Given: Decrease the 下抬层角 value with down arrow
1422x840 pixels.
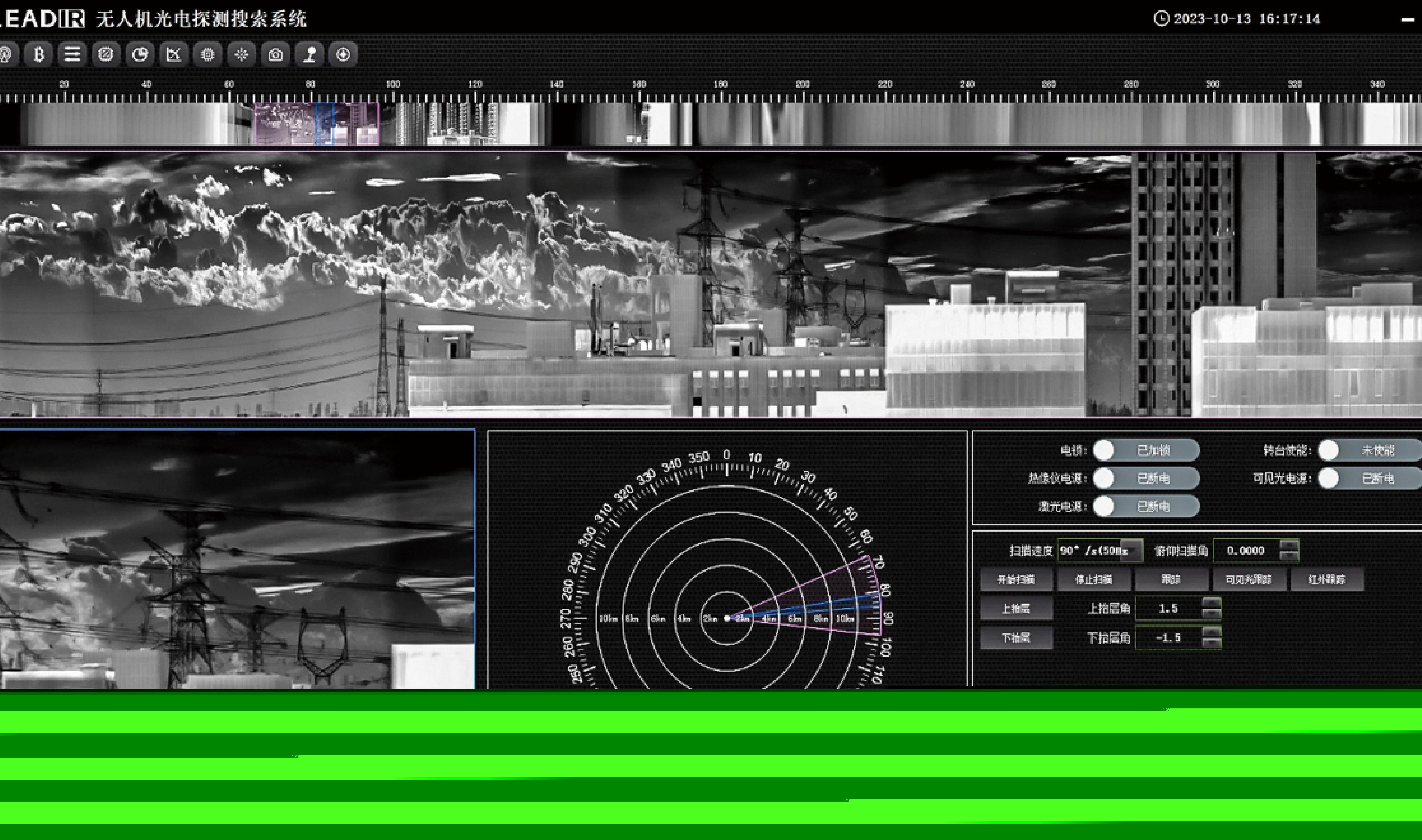Looking at the screenshot, I should (1211, 643).
